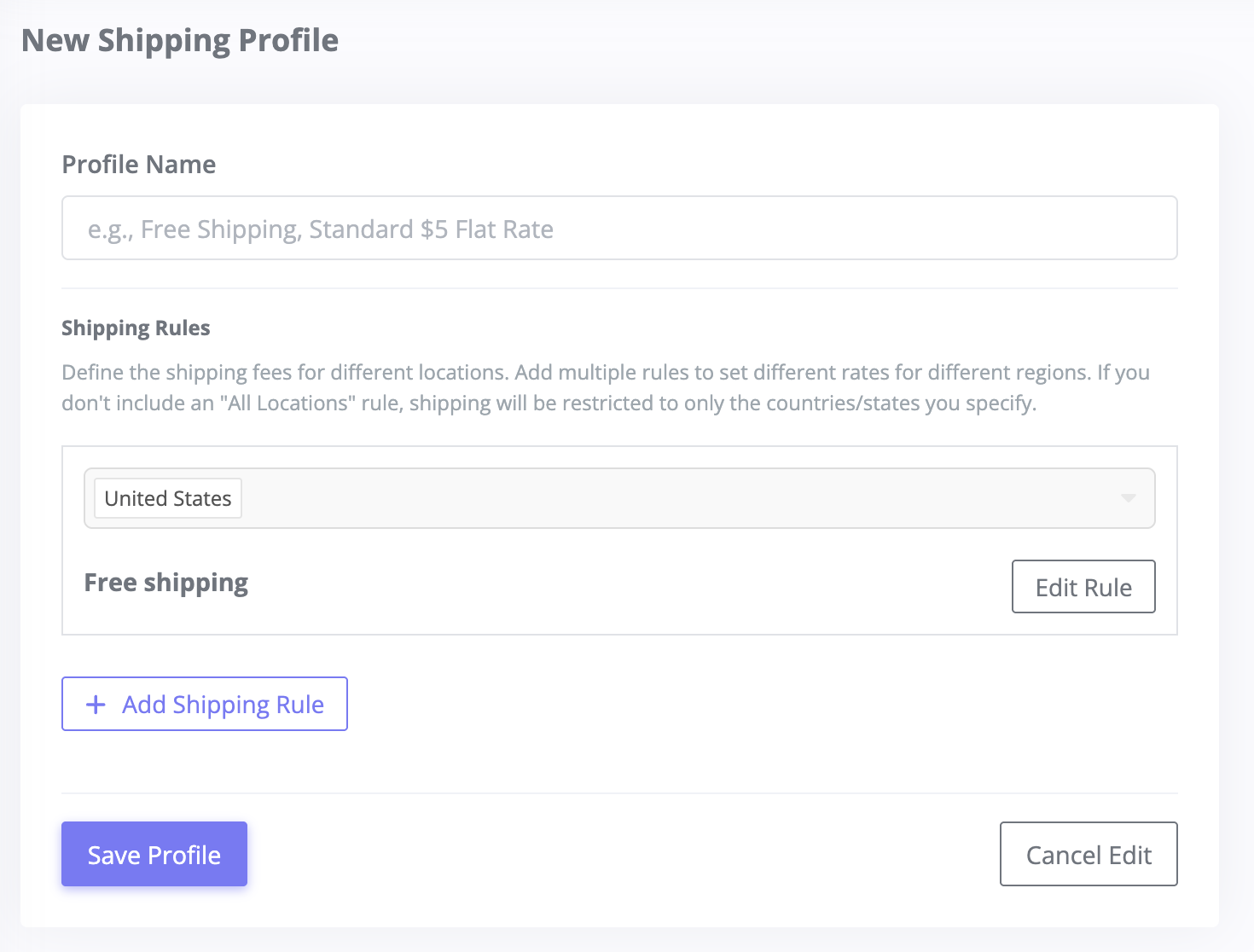Click the Free shipping rule label
The width and height of the screenshot is (1254, 952).
[165, 582]
